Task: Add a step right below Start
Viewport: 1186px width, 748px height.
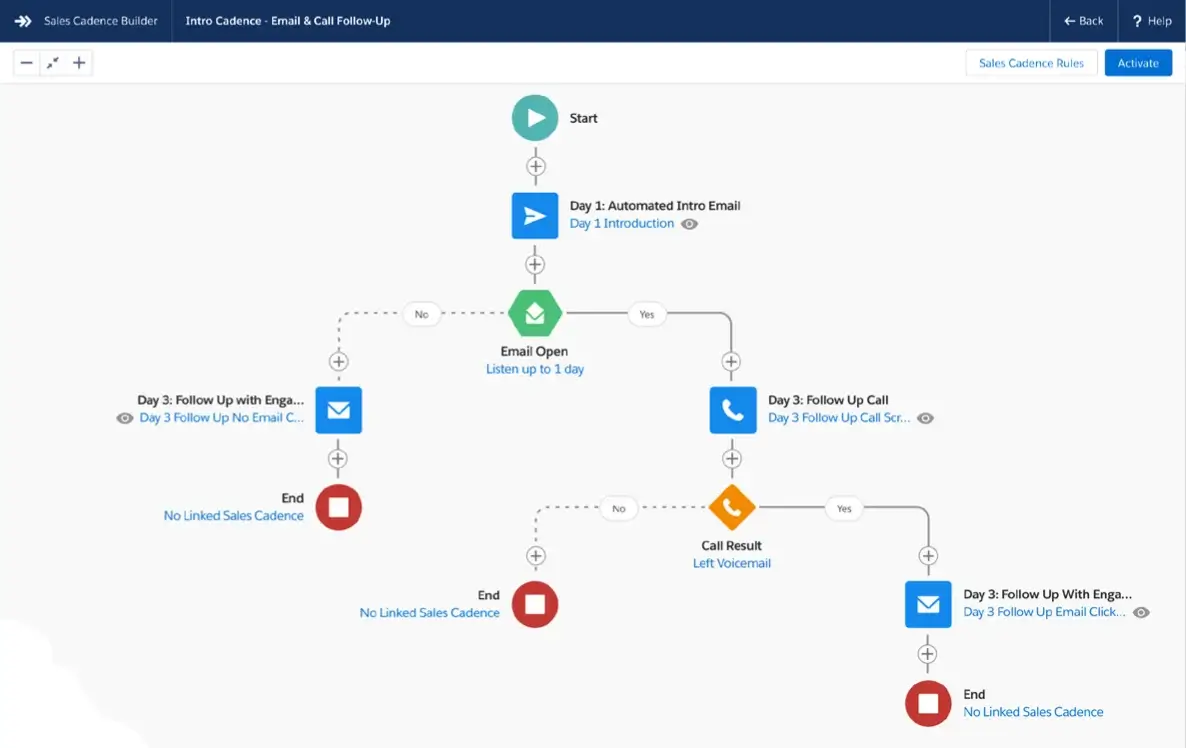Action: pyautogui.click(x=536, y=166)
